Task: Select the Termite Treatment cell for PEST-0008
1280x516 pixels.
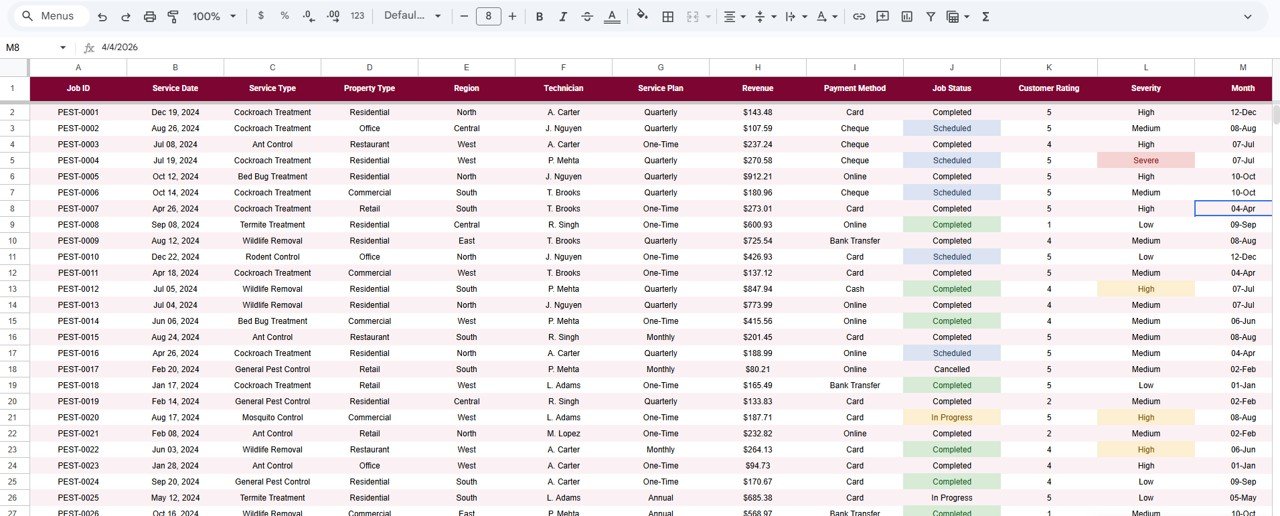Action: pyautogui.click(x=272, y=224)
